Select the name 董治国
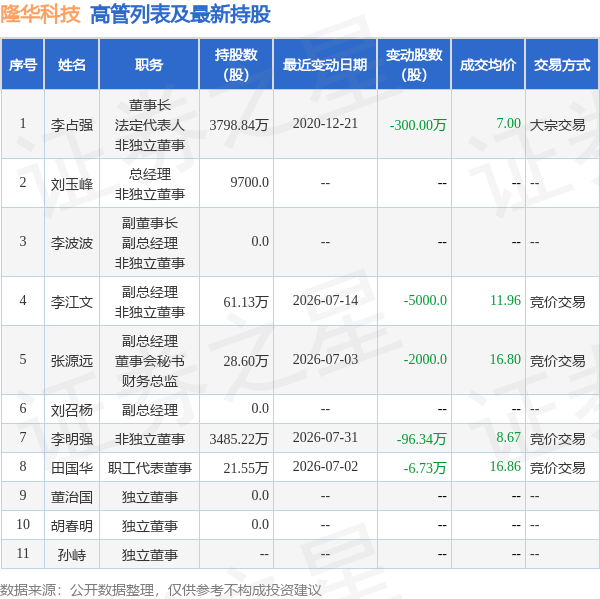The height and width of the screenshot is (599, 600). click(72, 497)
